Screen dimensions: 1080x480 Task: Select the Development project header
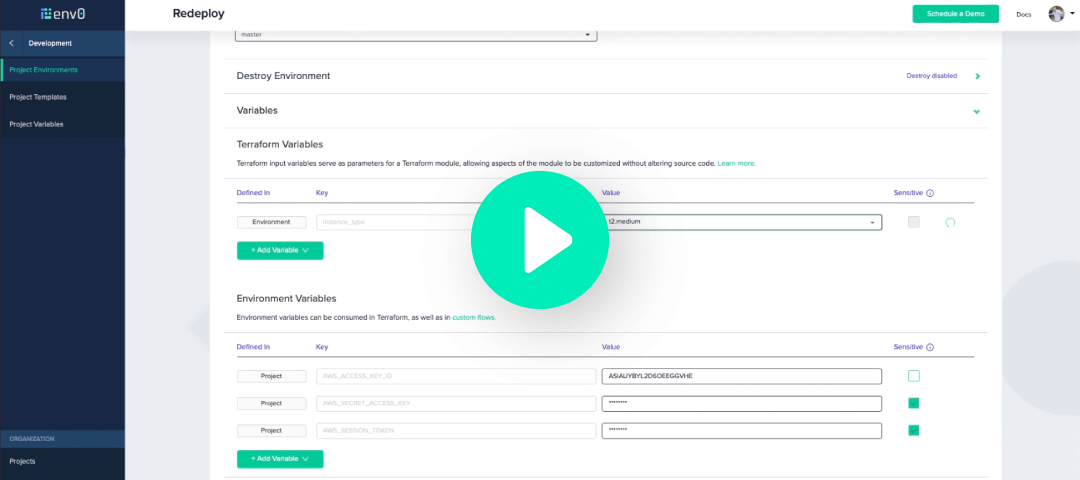point(50,43)
